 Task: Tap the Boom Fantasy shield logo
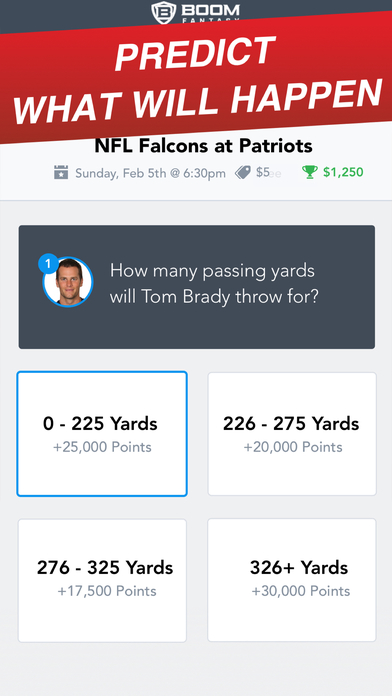(163, 12)
